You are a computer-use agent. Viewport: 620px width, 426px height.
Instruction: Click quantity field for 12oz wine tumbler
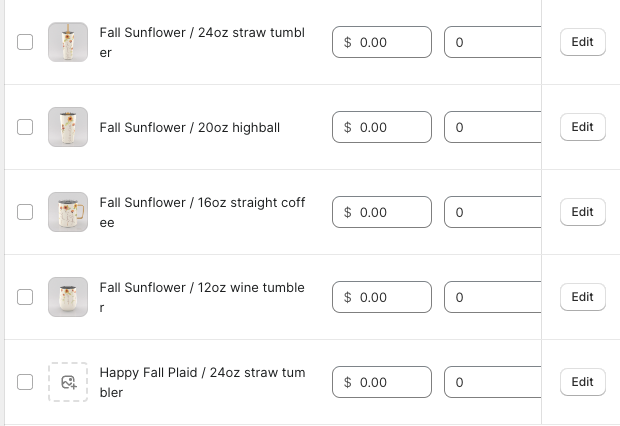click(492, 297)
